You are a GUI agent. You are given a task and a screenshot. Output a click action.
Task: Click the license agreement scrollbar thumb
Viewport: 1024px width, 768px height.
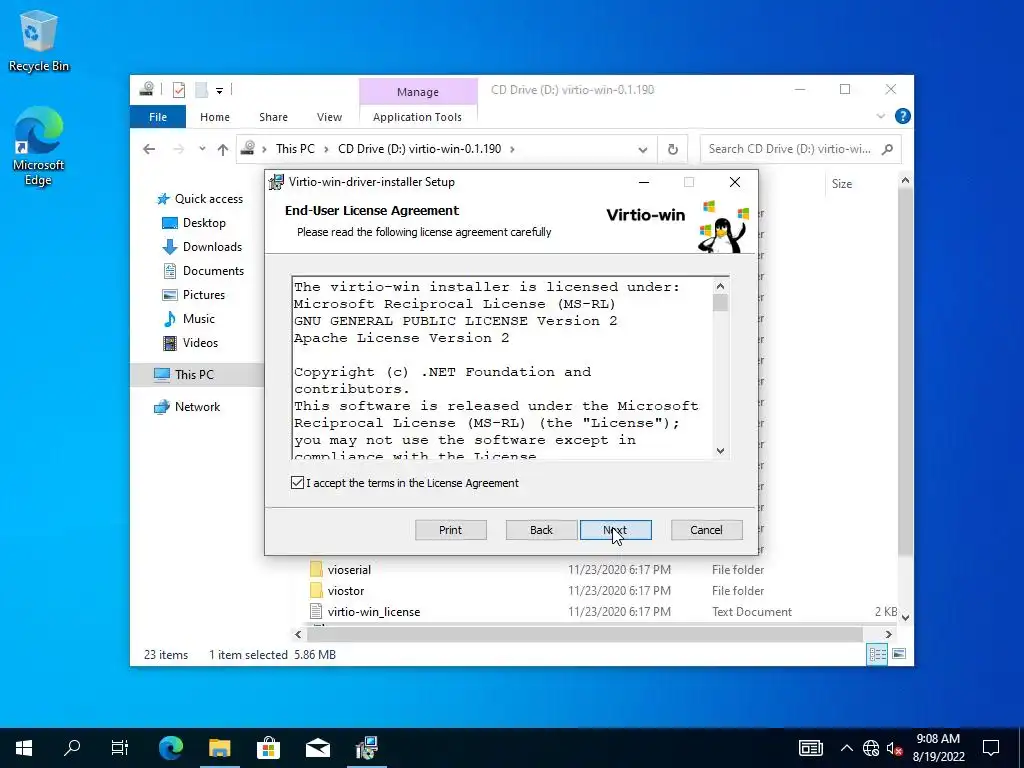click(x=720, y=303)
